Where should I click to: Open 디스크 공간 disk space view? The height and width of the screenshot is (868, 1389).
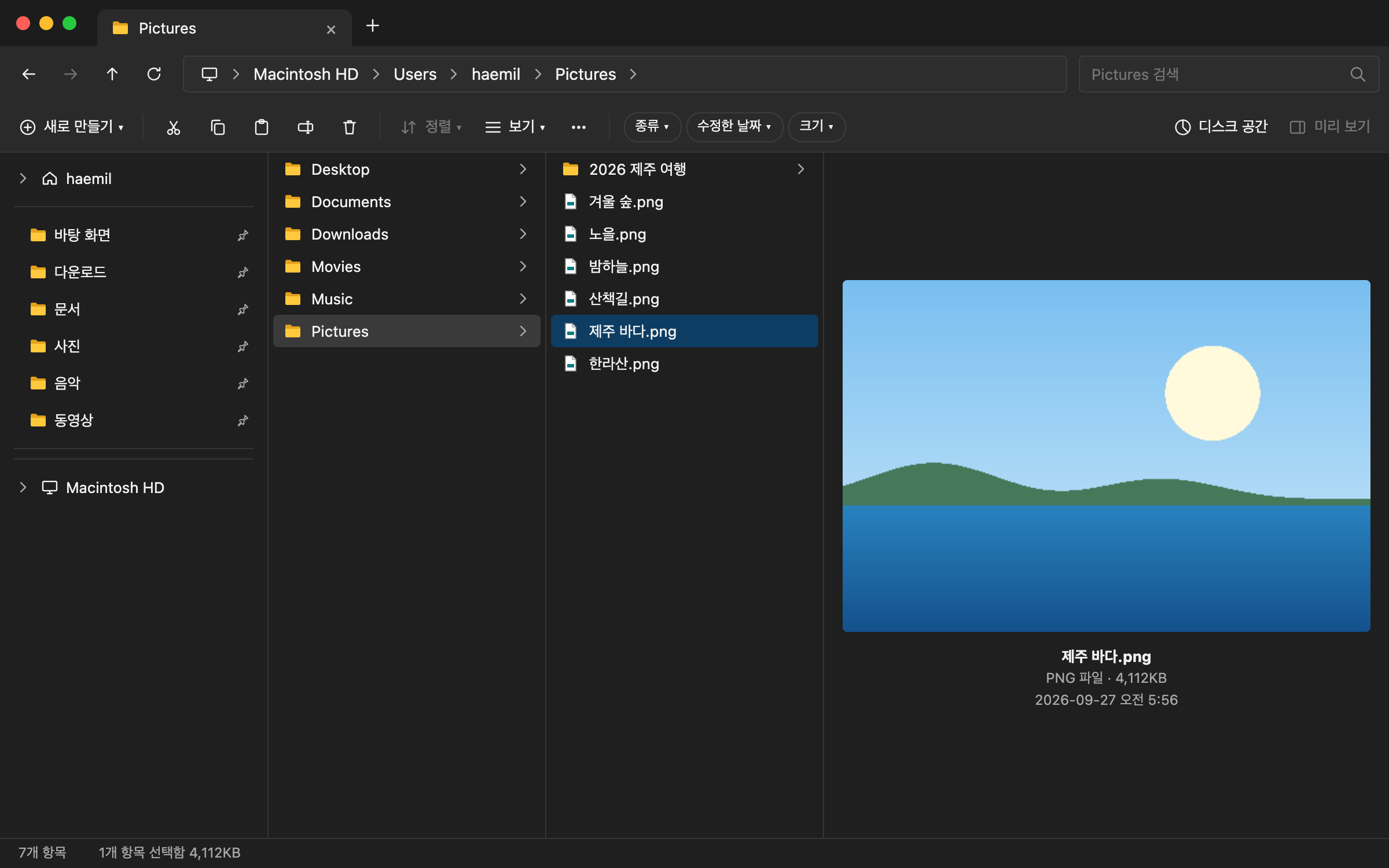(1221, 127)
